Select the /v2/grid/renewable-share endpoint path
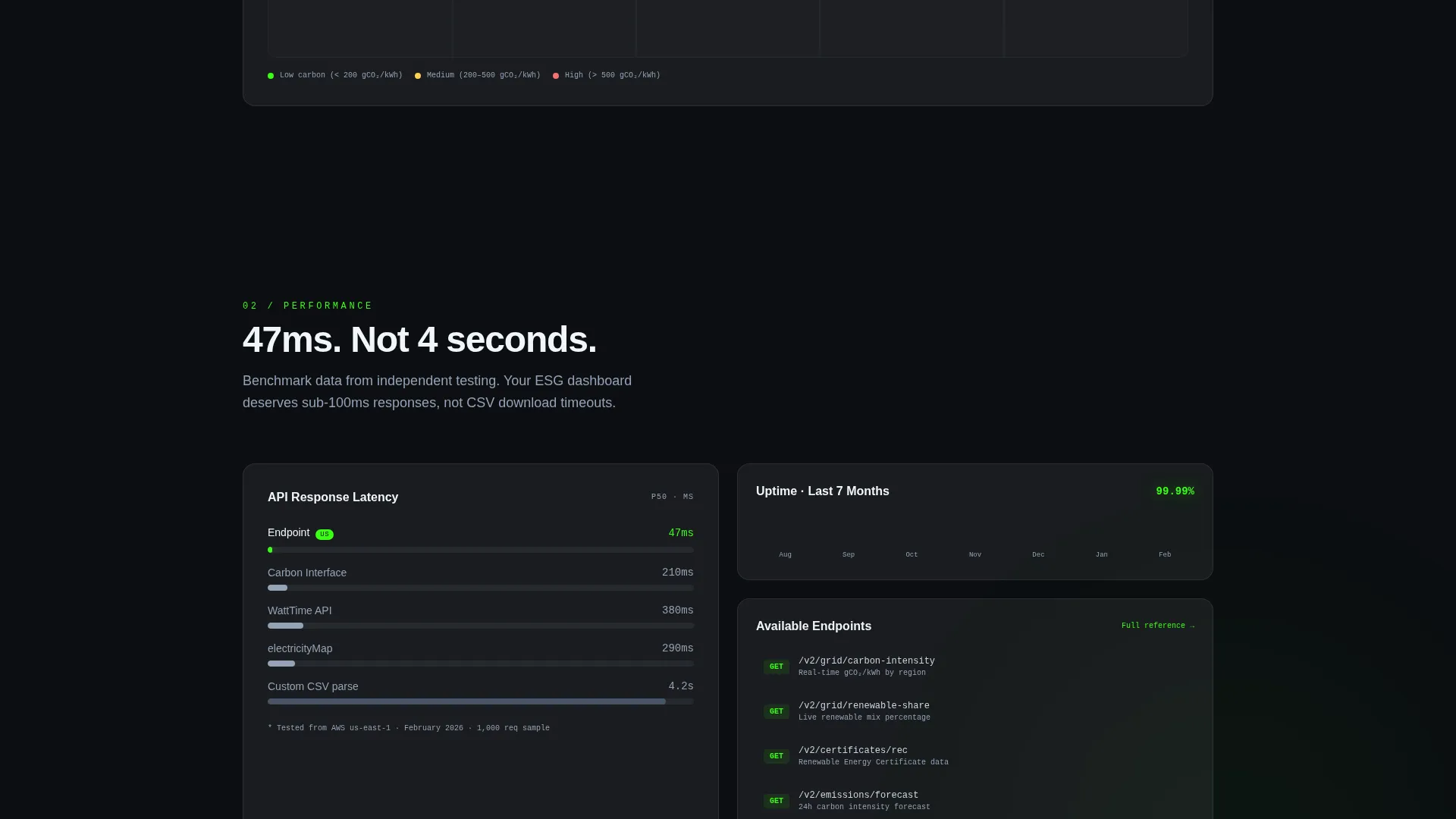 pos(864,706)
